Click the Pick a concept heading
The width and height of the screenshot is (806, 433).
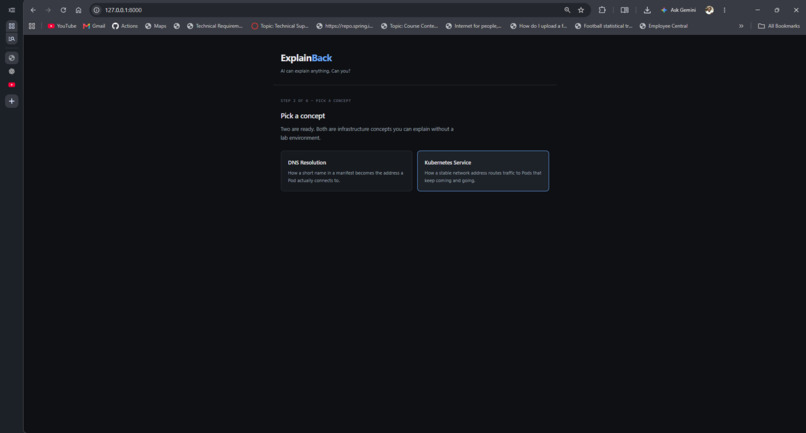(303, 116)
